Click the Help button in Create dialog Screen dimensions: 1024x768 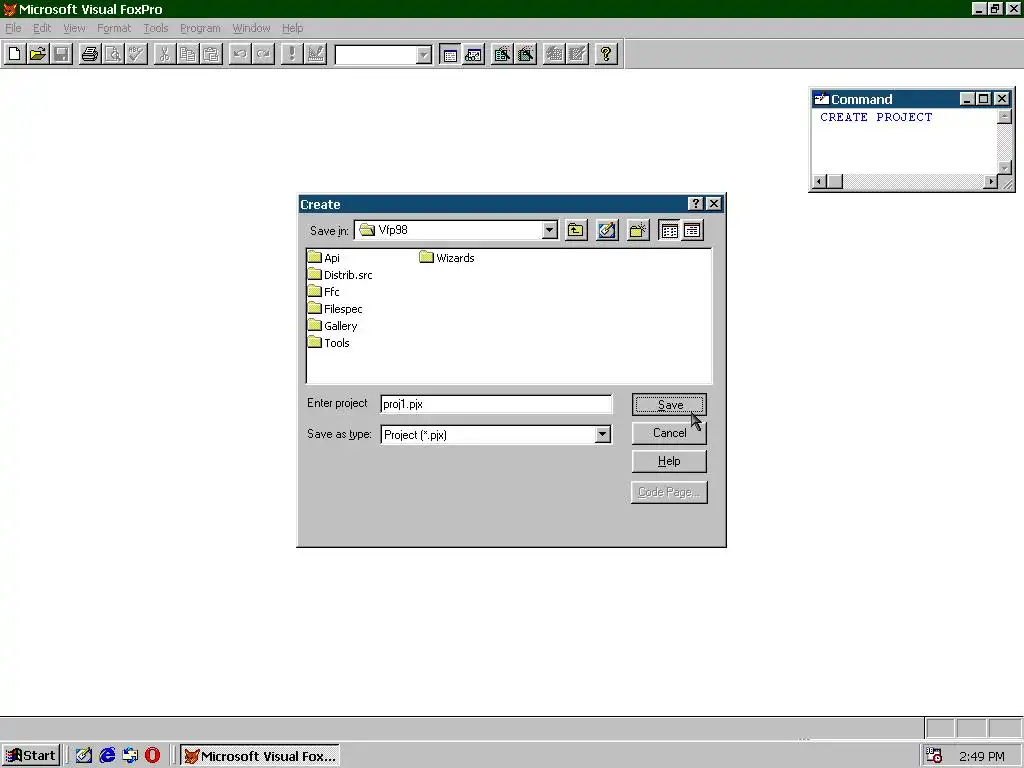point(669,461)
